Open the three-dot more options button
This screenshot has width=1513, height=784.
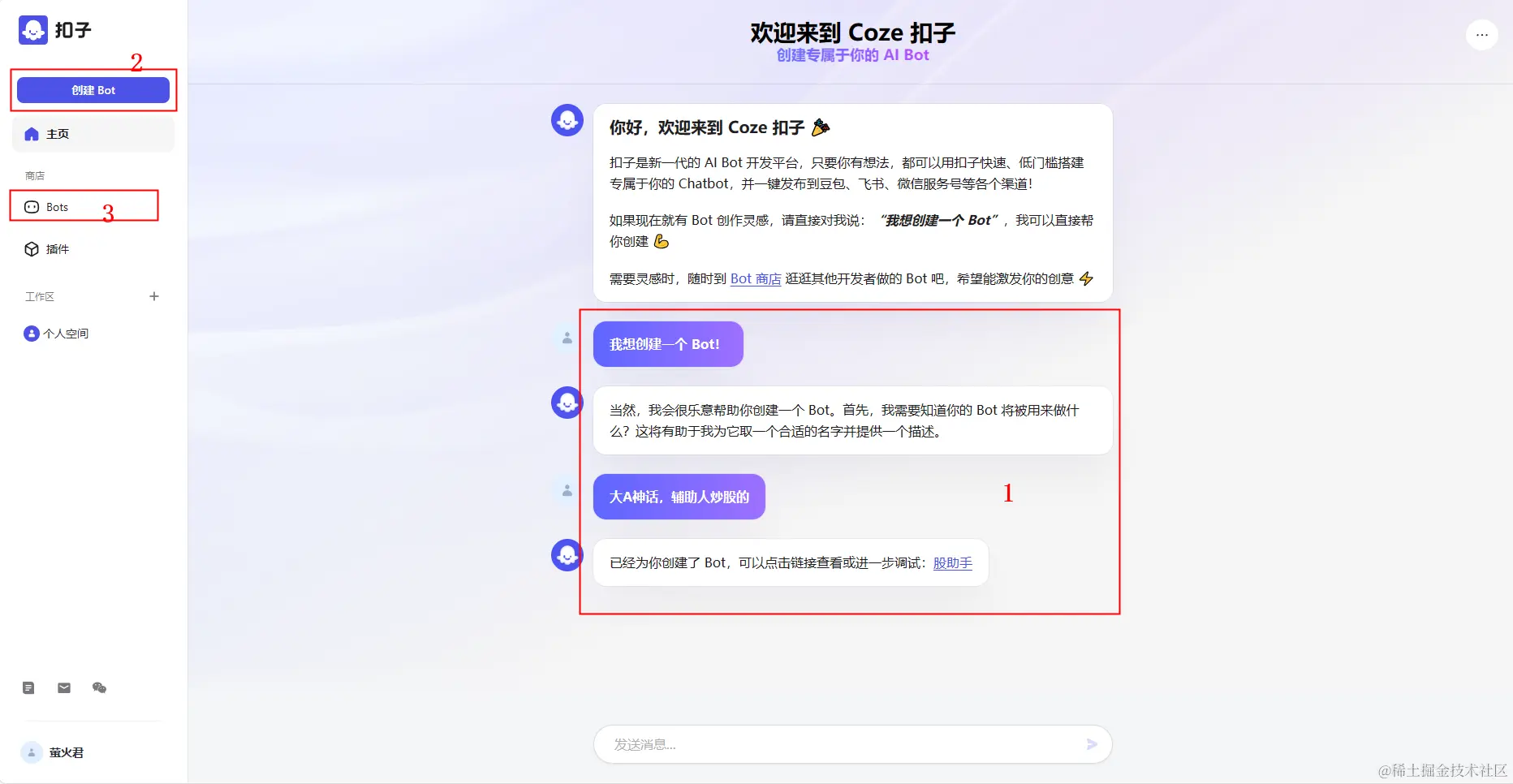pyautogui.click(x=1481, y=34)
